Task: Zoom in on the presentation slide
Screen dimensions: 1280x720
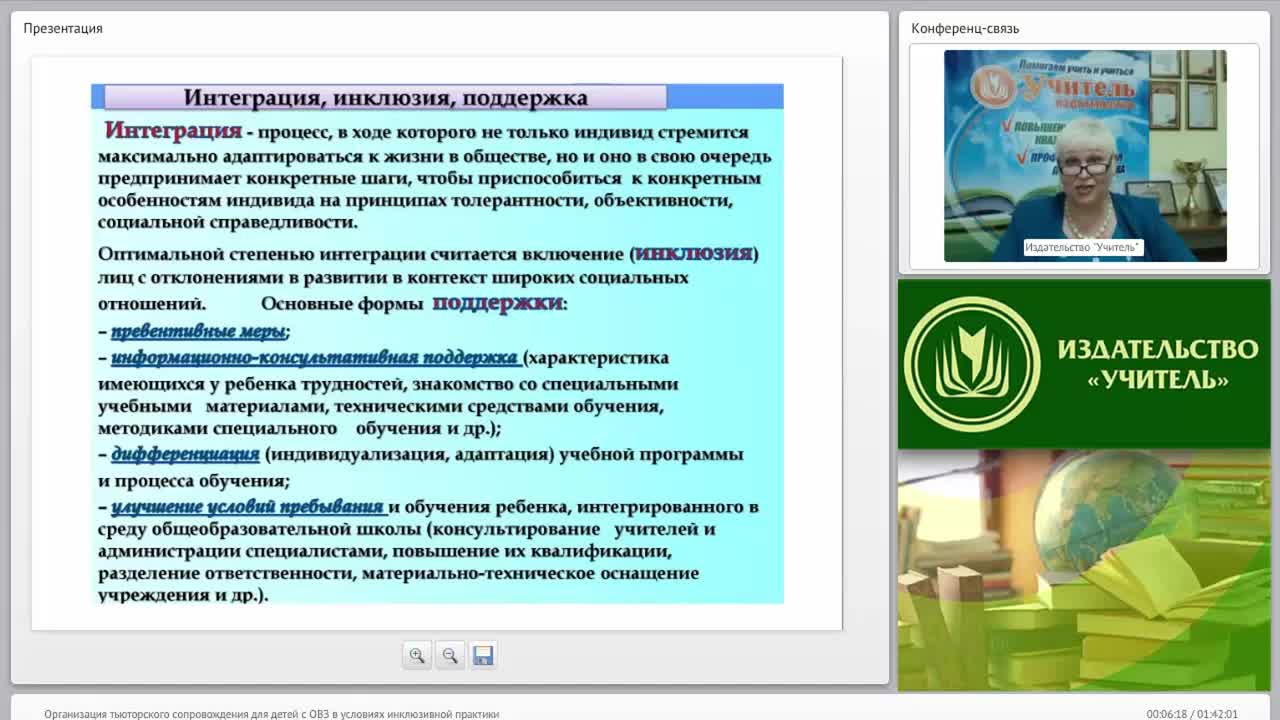Action: [x=417, y=655]
